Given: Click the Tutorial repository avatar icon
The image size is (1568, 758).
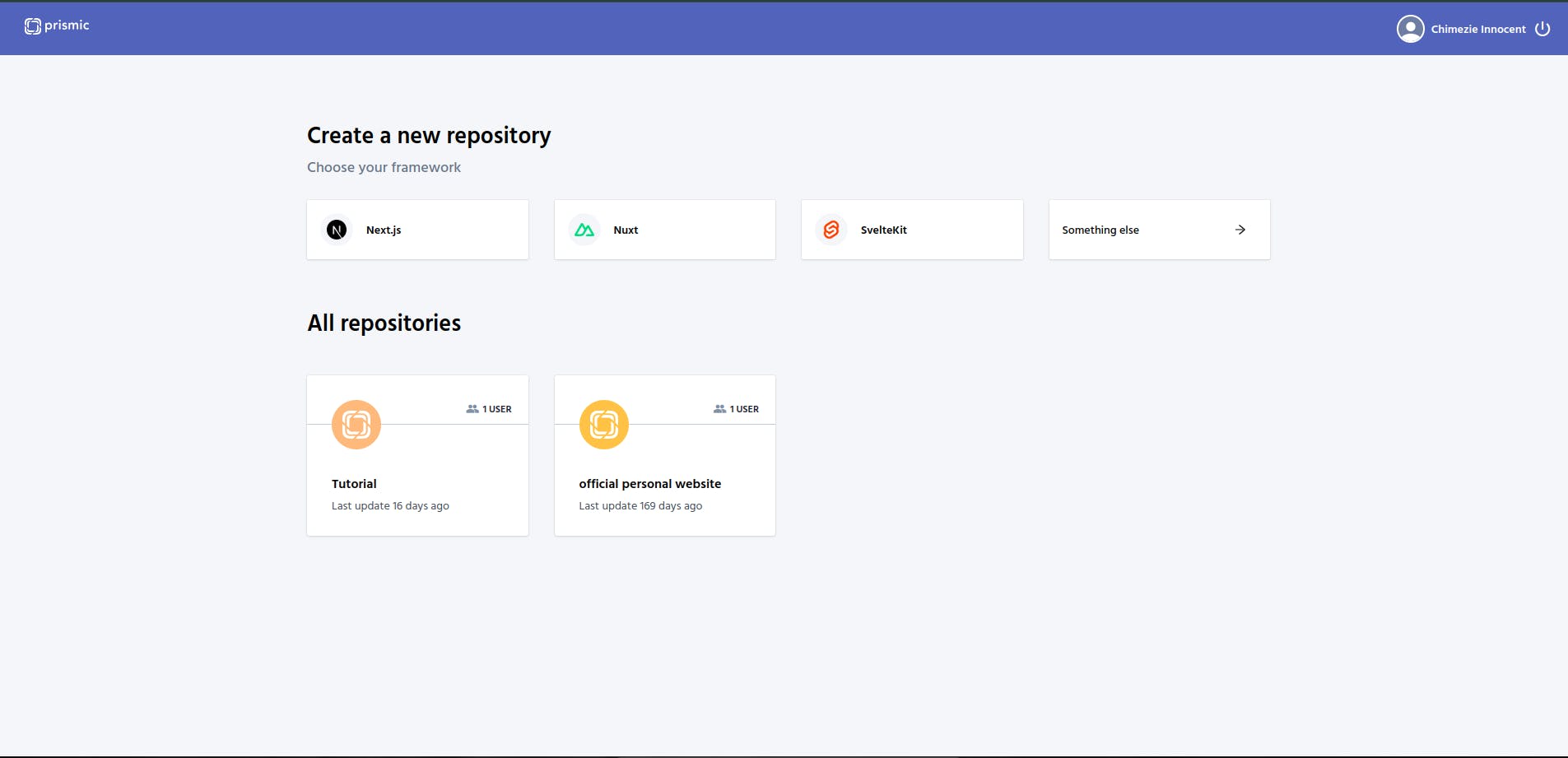Looking at the screenshot, I should [356, 425].
